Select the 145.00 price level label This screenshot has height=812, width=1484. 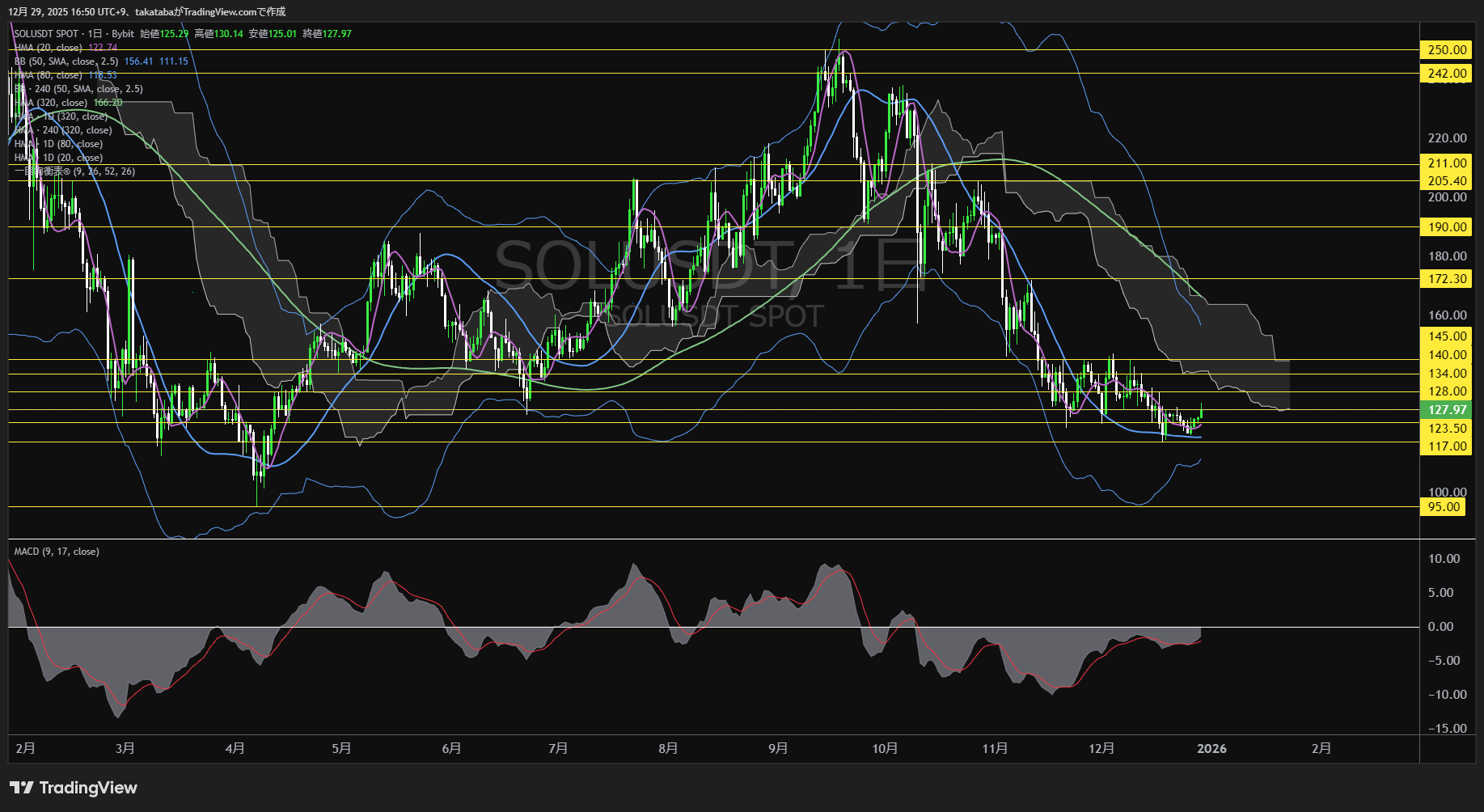click(1446, 336)
